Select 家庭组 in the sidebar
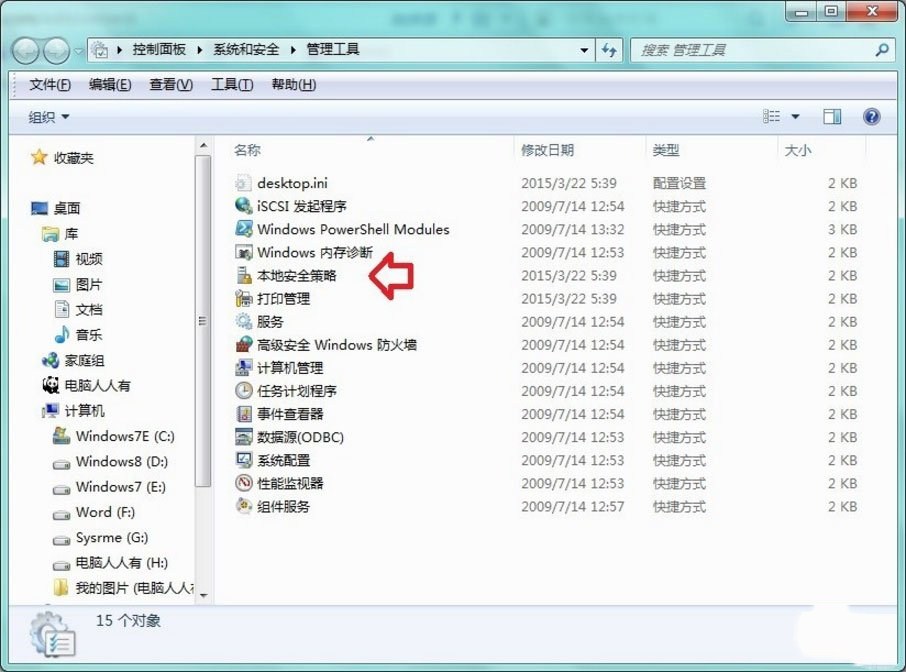The height and width of the screenshot is (672, 906). tap(73, 361)
